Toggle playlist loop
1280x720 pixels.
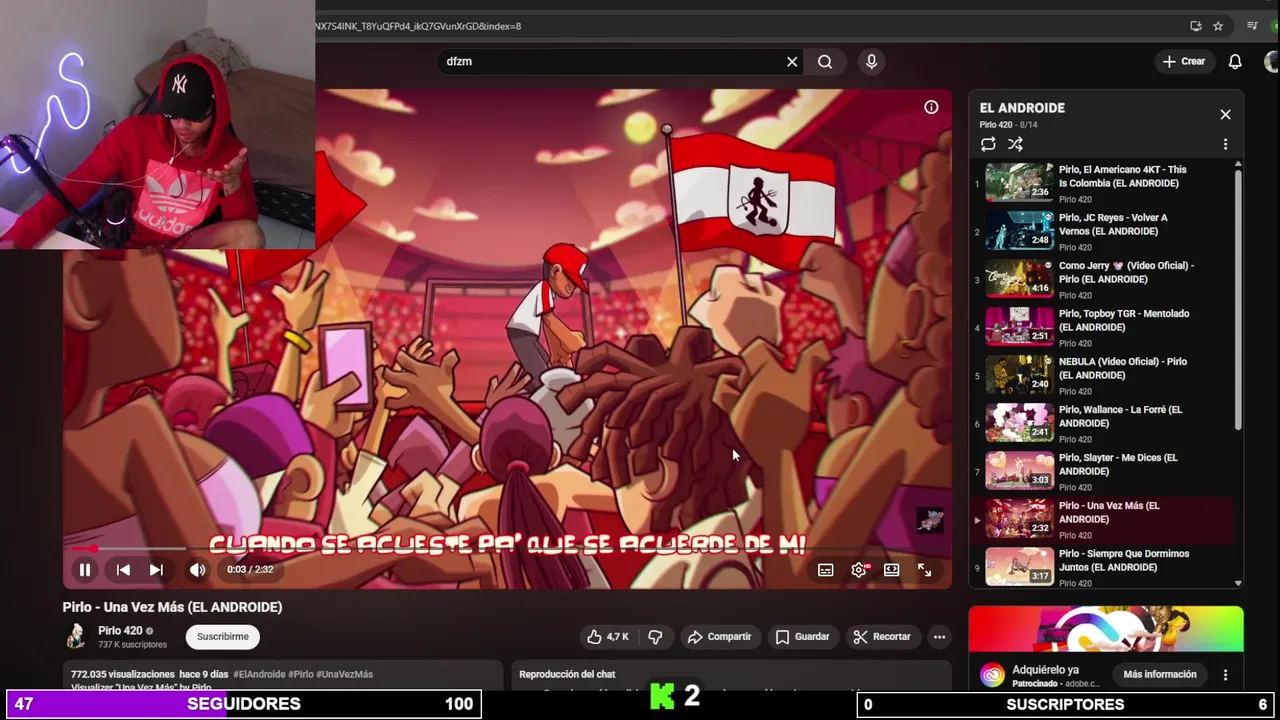click(x=988, y=145)
